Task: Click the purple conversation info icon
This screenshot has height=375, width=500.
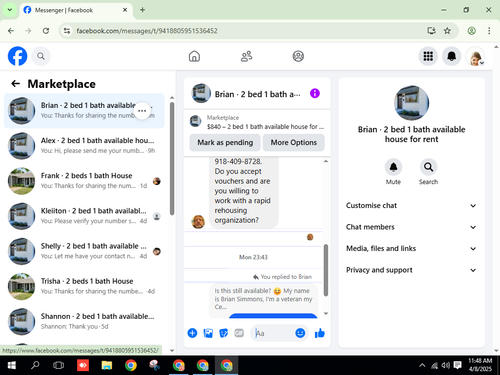Action: tap(315, 93)
